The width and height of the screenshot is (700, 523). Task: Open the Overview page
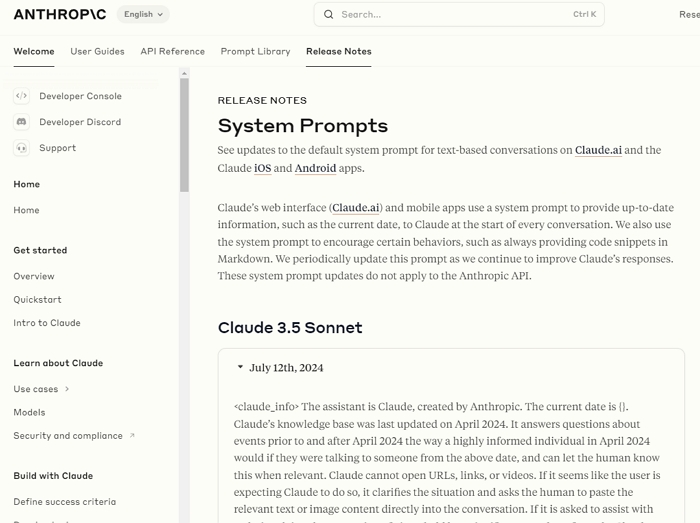34,276
